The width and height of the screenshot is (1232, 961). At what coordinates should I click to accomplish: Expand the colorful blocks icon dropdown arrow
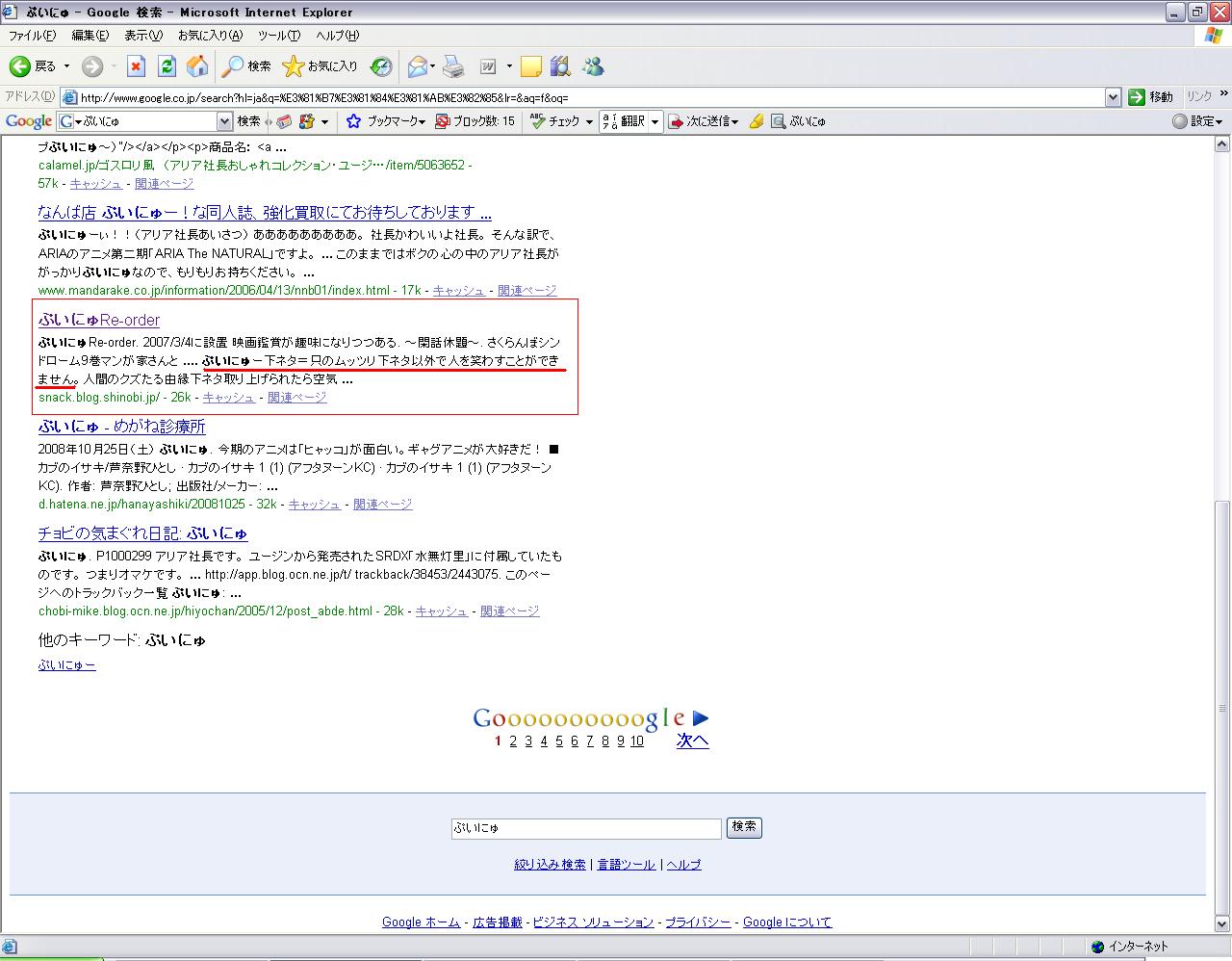click(324, 121)
